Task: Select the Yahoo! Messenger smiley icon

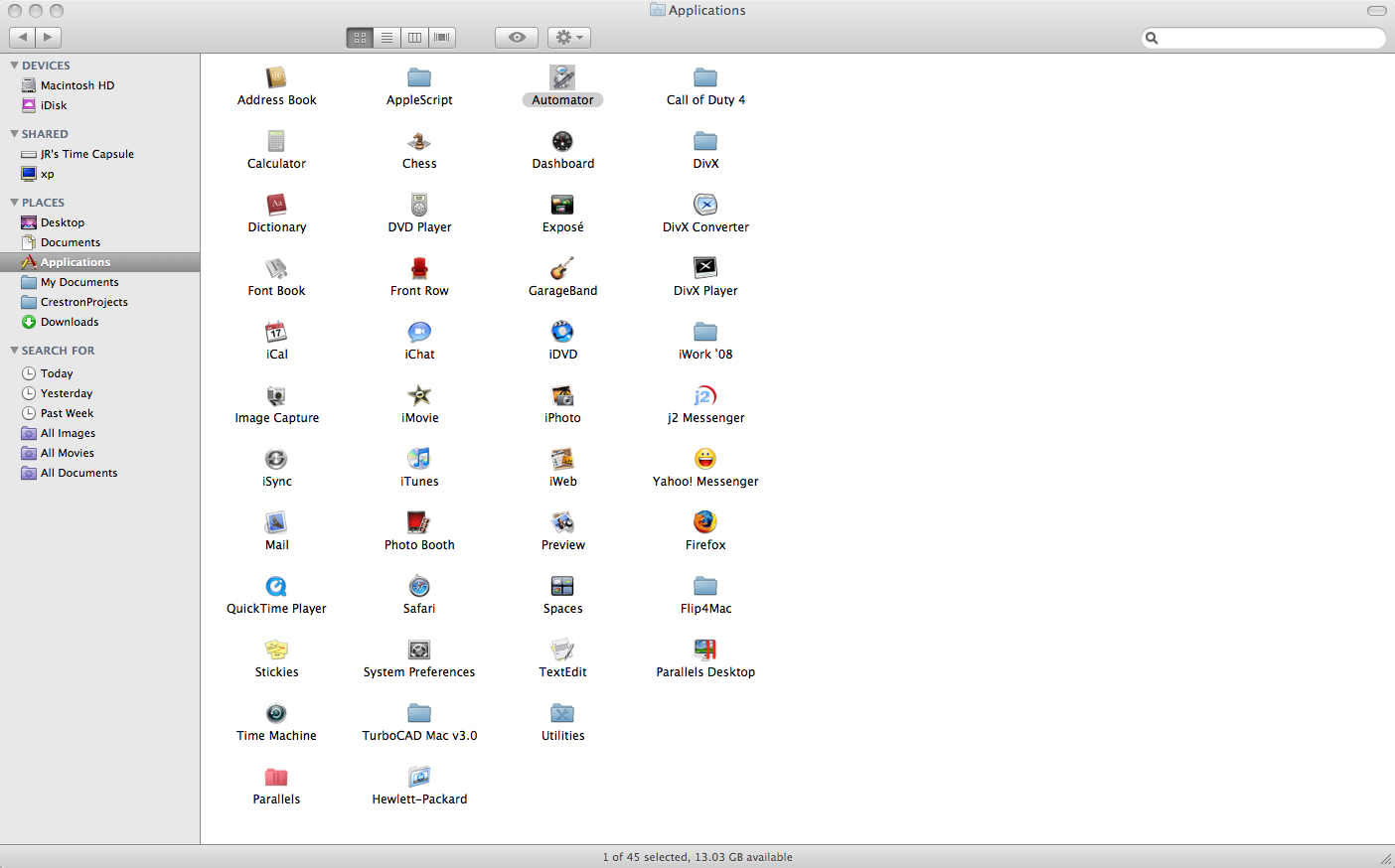Action: [x=705, y=459]
